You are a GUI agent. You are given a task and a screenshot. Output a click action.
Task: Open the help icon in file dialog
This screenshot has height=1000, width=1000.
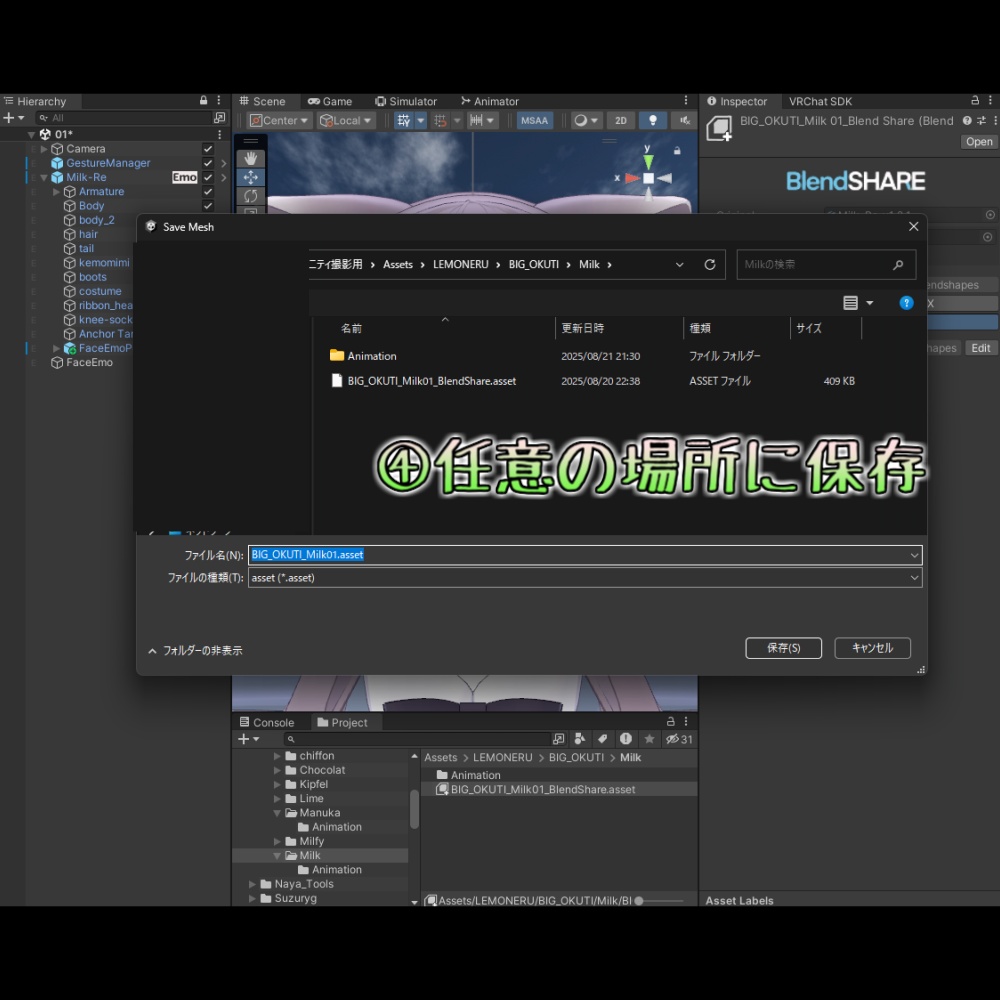(906, 303)
